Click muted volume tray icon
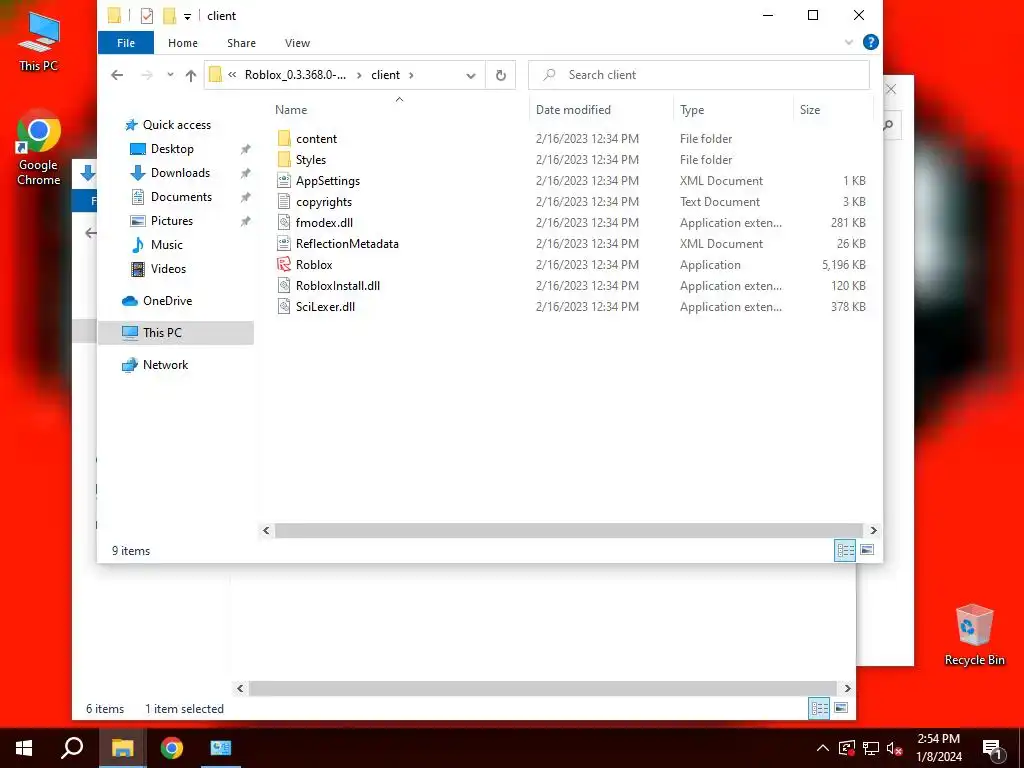Screen dimensions: 1024x768 coord(894,748)
